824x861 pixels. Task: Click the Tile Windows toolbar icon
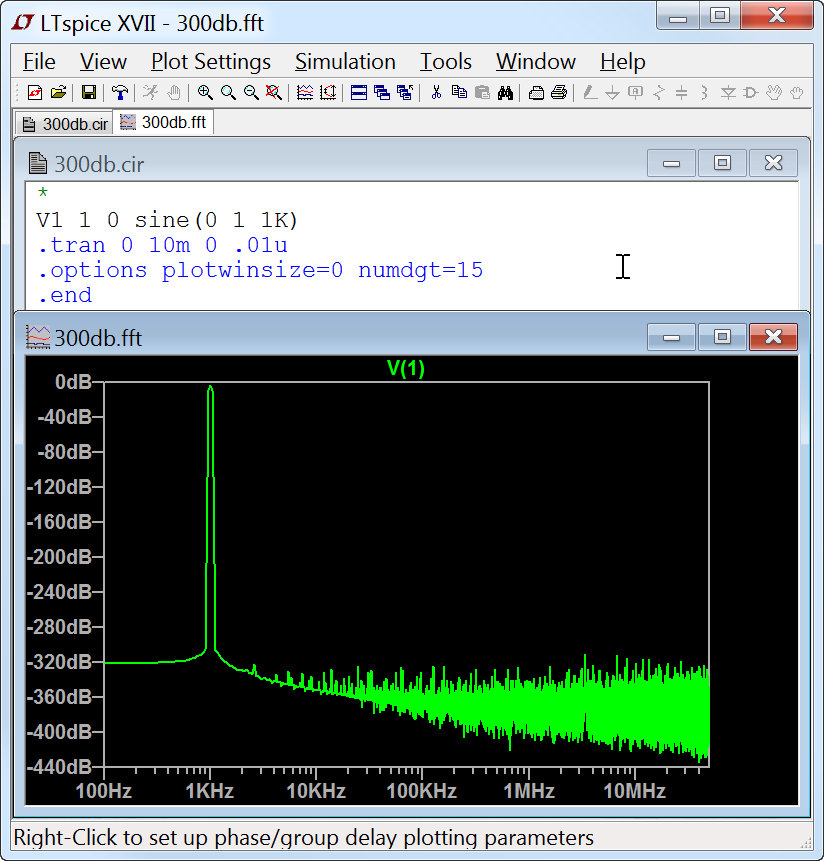coord(359,93)
